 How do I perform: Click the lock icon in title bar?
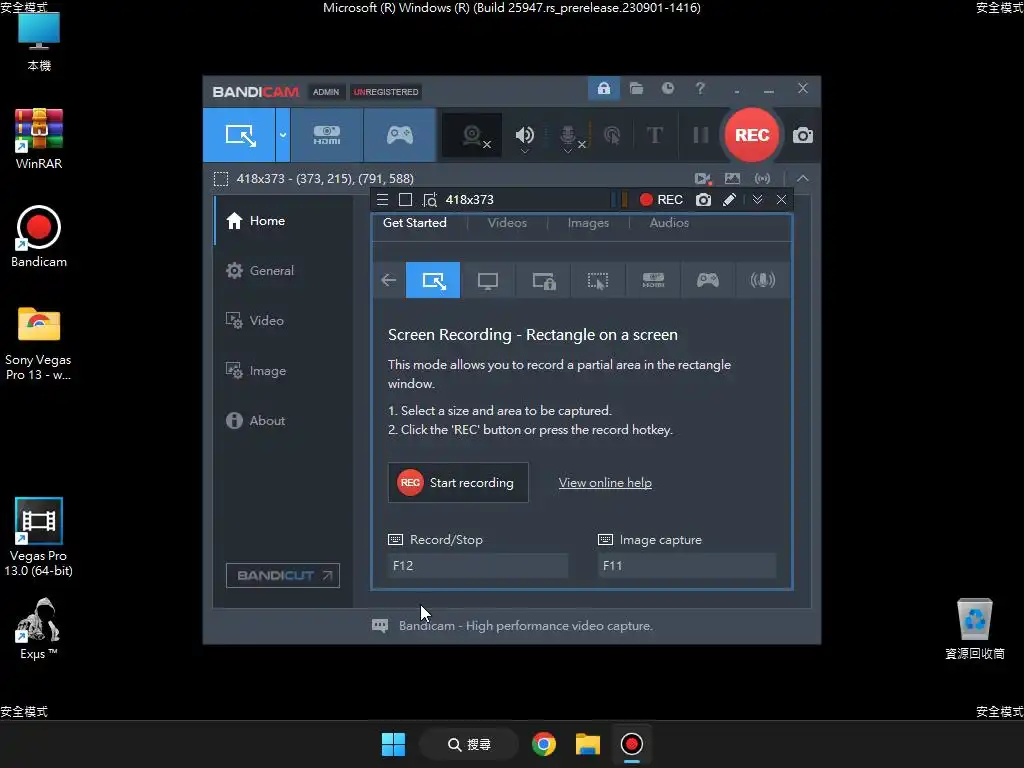click(x=603, y=88)
